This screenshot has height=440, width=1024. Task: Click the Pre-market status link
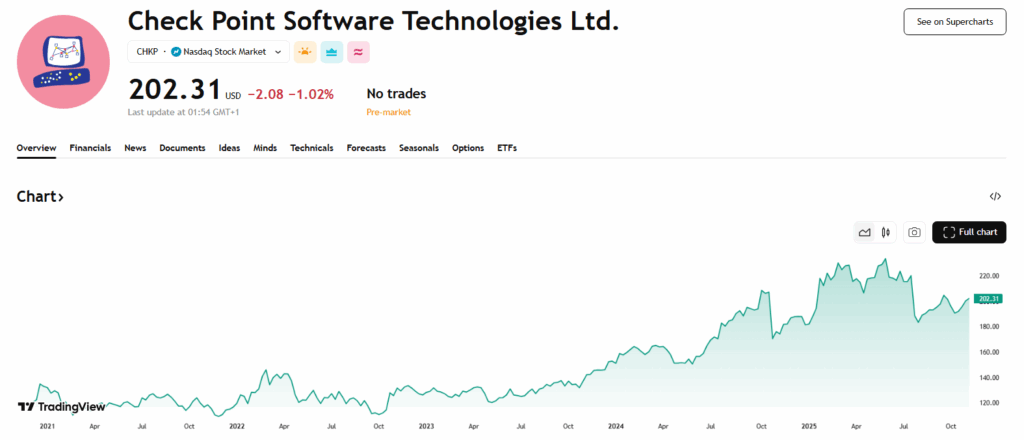(390, 113)
